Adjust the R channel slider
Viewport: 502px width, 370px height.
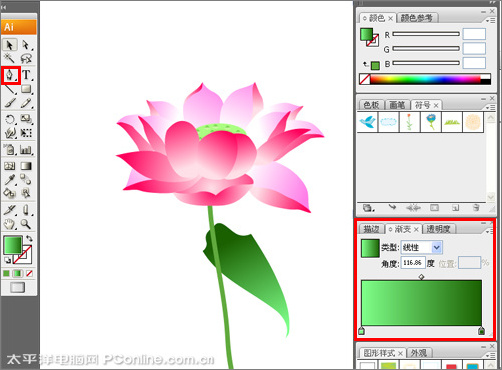[426, 34]
